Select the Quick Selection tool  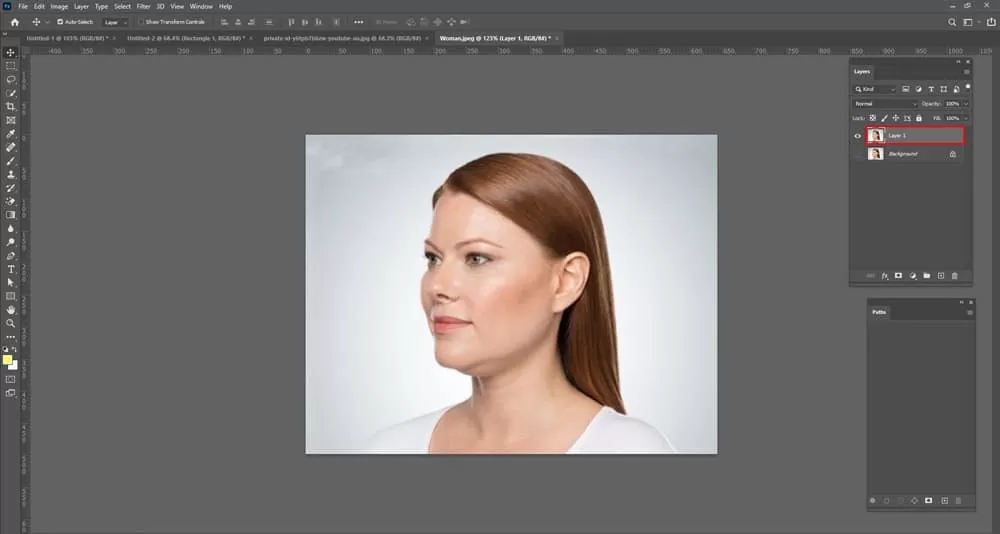click(x=11, y=93)
